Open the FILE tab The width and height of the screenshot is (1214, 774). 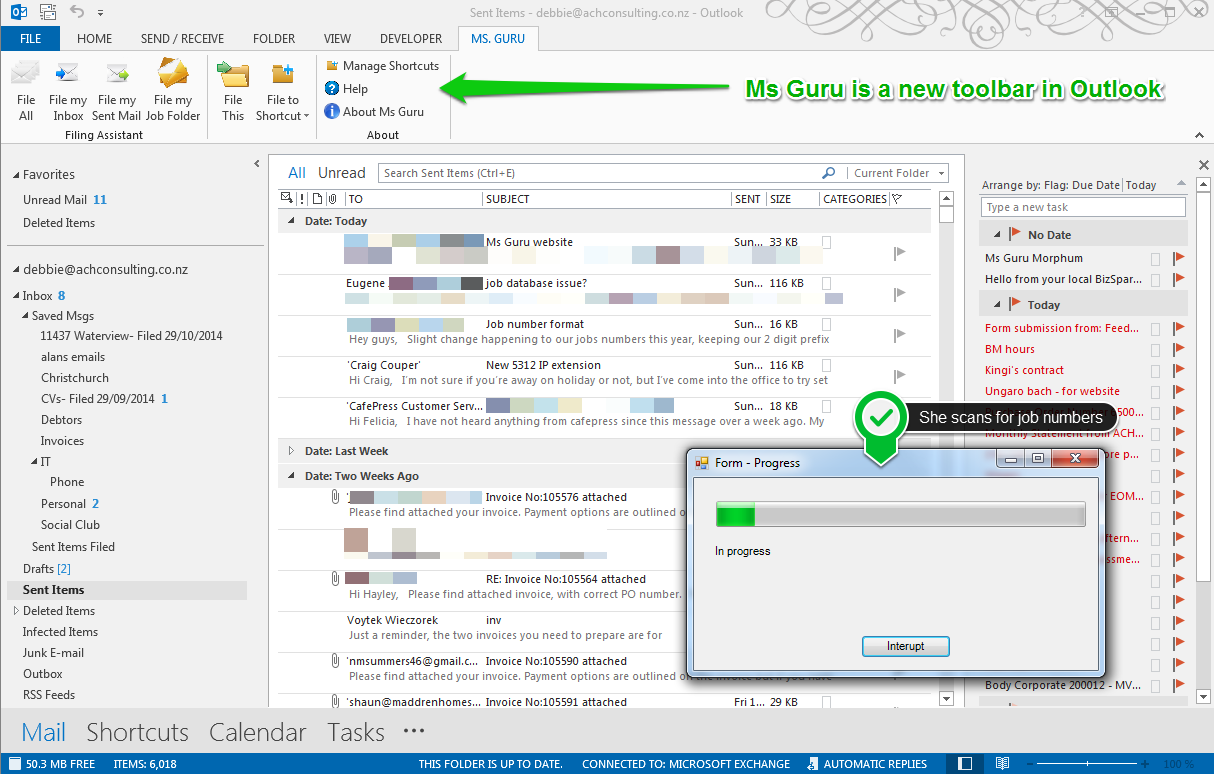(x=30, y=39)
